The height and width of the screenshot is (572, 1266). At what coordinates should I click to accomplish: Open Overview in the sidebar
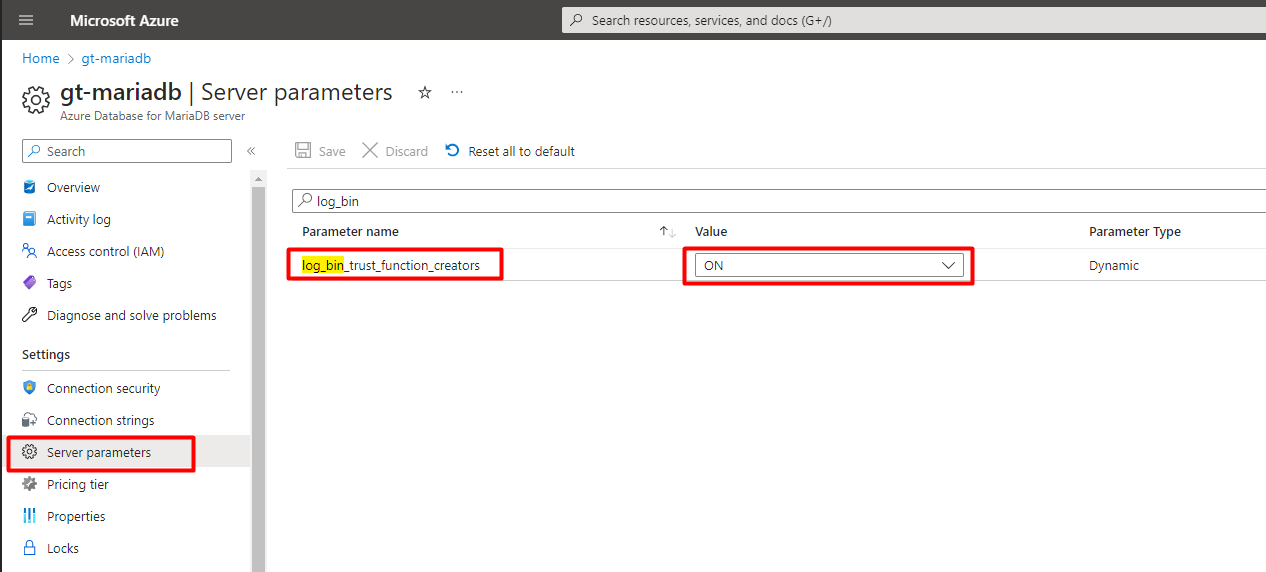click(73, 187)
